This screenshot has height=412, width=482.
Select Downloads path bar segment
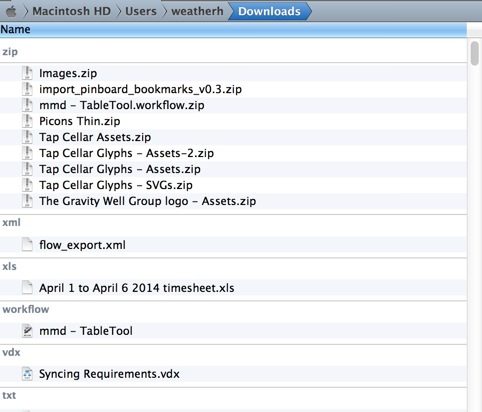coord(269,11)
